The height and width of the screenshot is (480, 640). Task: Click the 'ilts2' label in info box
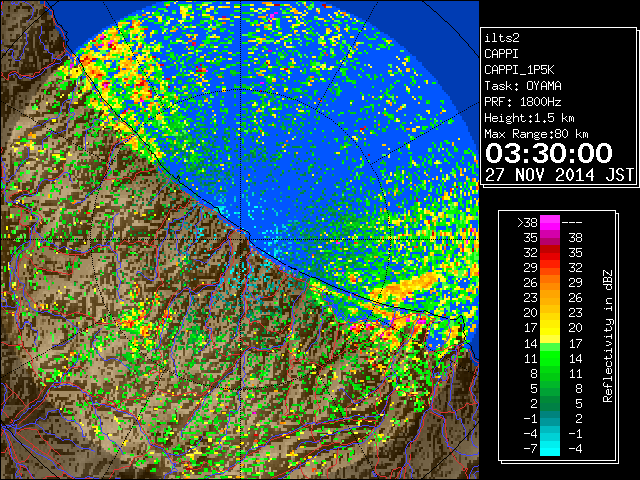502,38
